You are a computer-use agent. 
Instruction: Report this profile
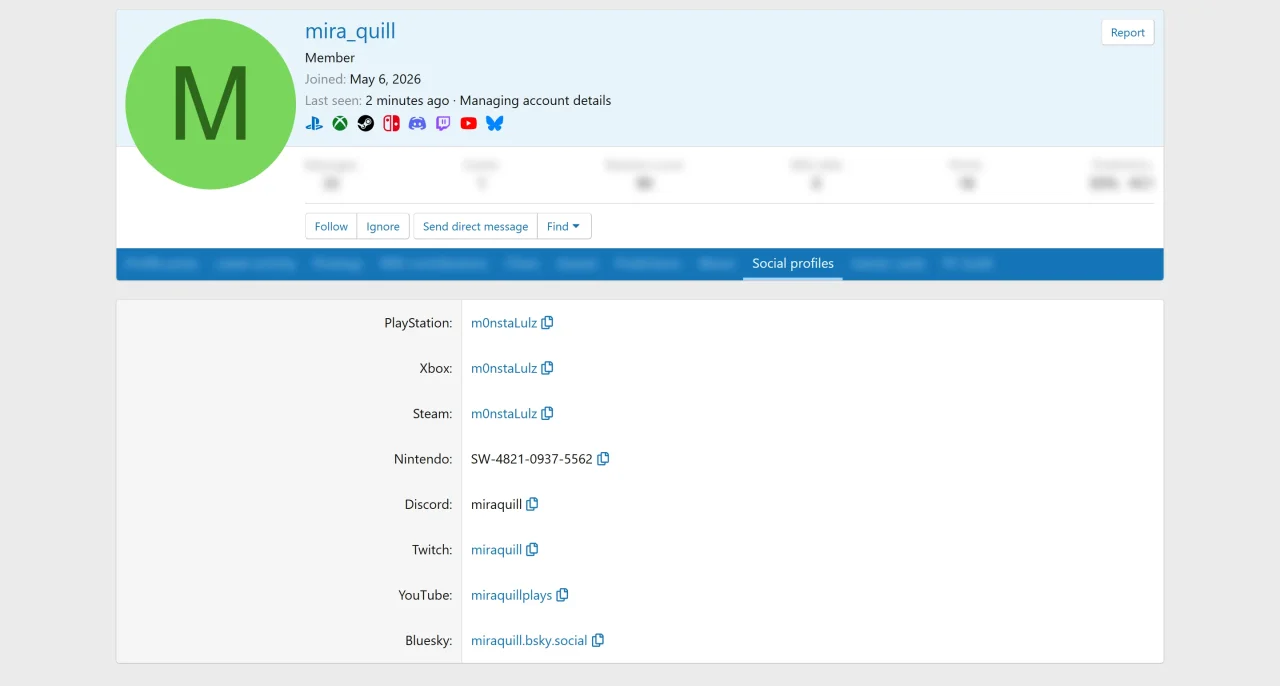click(1127, 32)
